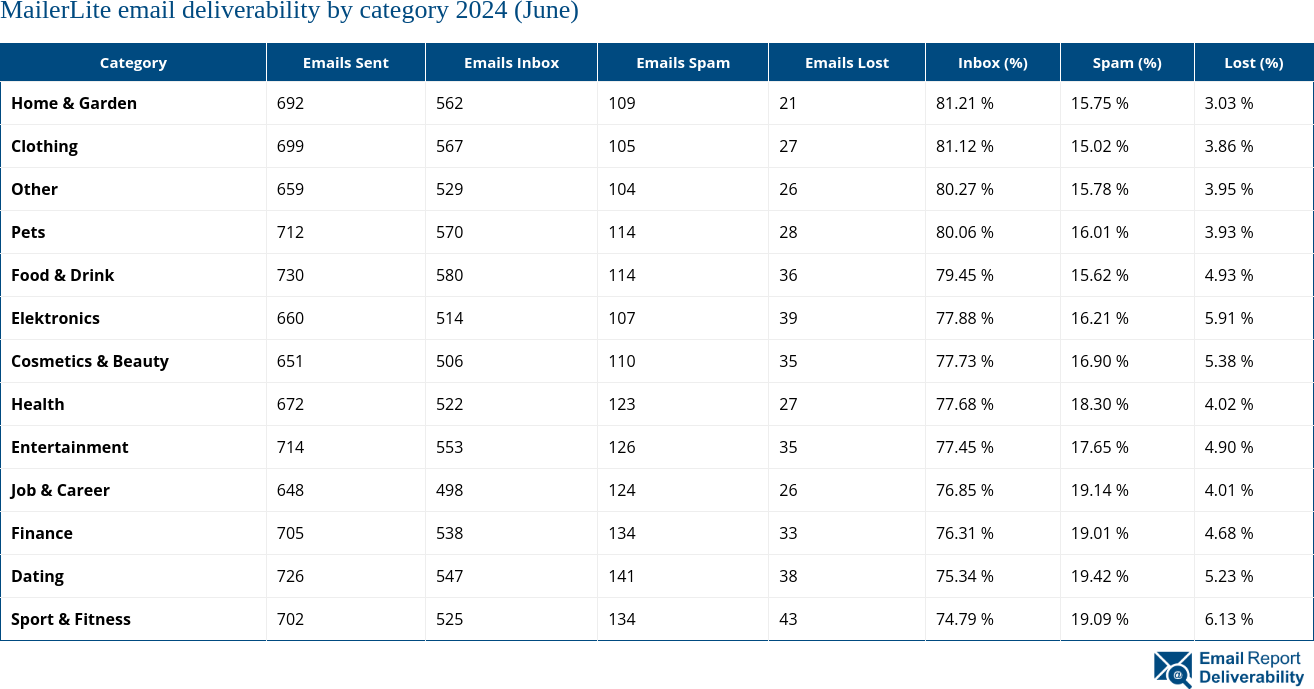The width and height of the screenshot is (1314, 689).
Task: Click the Spam (%) column header
Action: pos(1127,62)
